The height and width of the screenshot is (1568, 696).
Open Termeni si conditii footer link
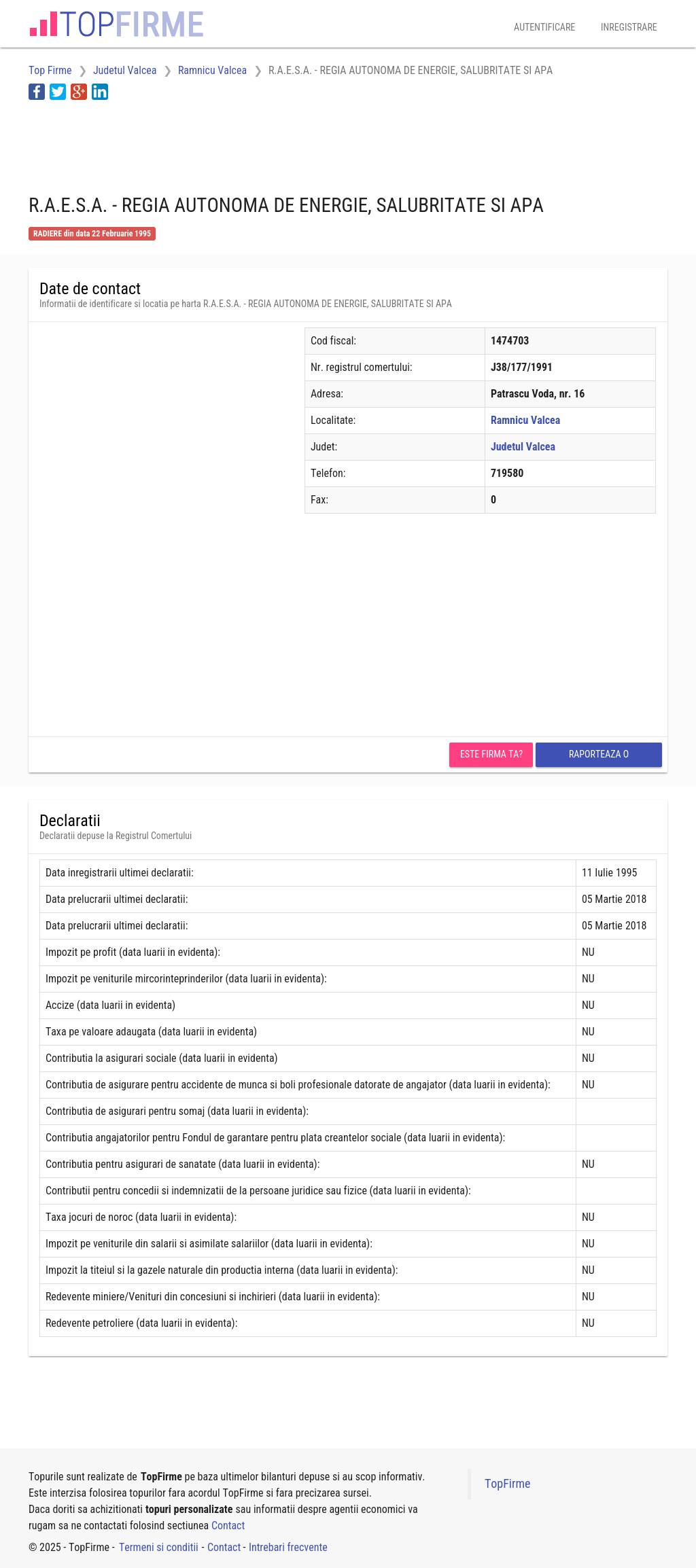pos(158,1547)
